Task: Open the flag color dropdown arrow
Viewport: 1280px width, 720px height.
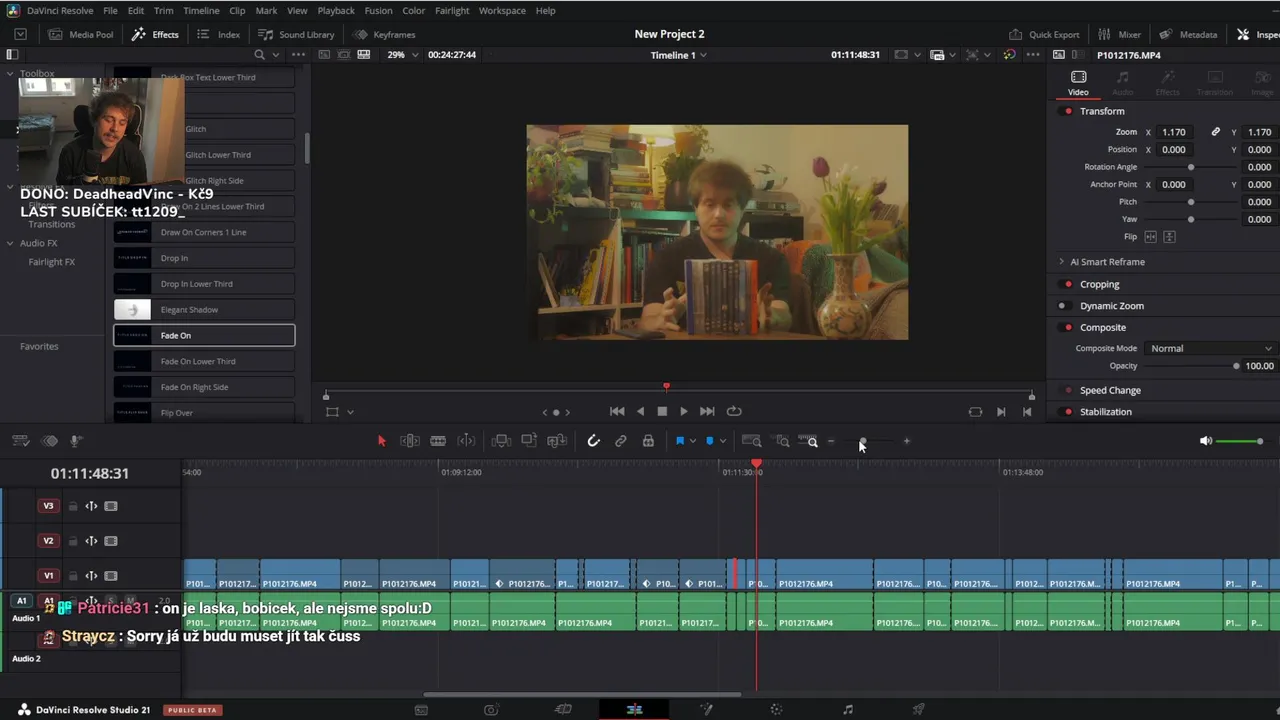Action: (x=693, y=441)
